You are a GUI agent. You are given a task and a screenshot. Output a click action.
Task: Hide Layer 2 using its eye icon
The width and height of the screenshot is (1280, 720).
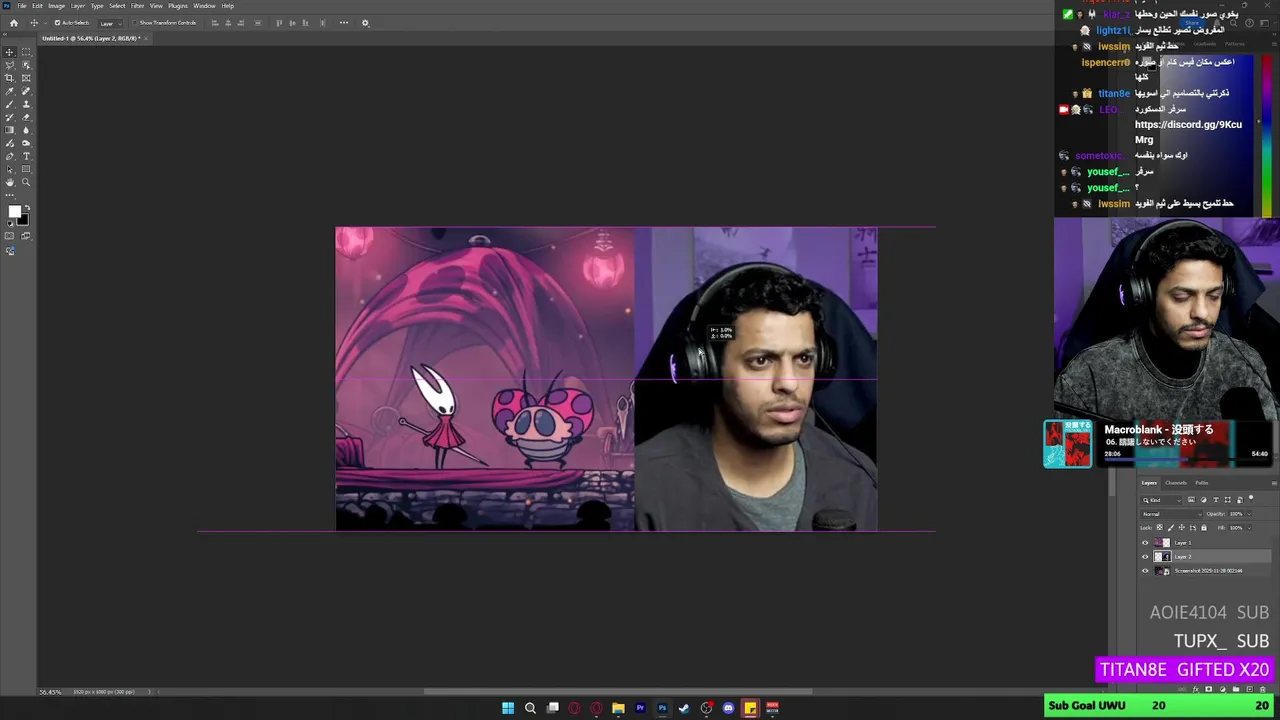click(x=1145, y=557)
